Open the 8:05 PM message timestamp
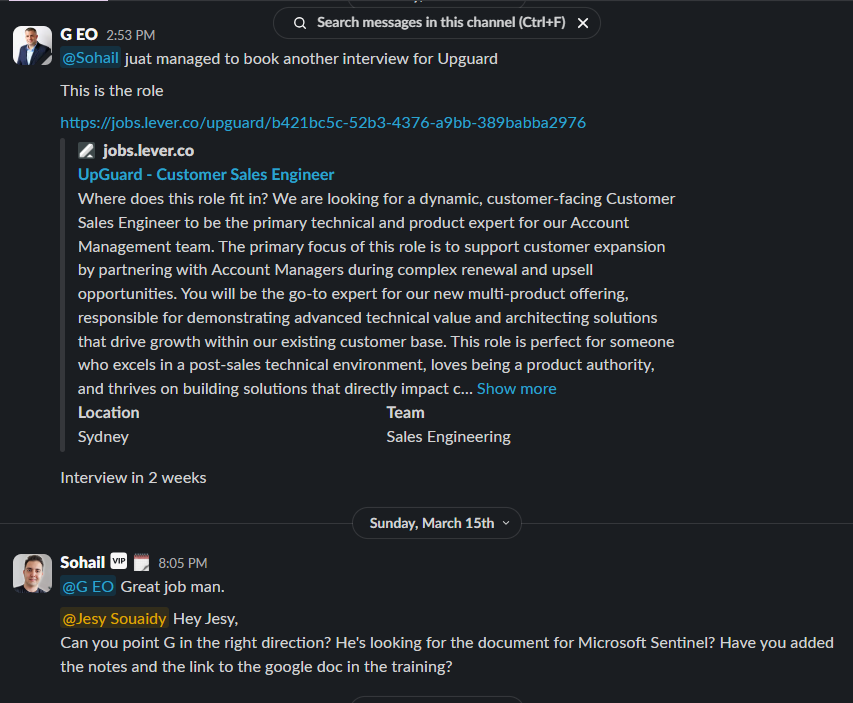 pos(183,563)
